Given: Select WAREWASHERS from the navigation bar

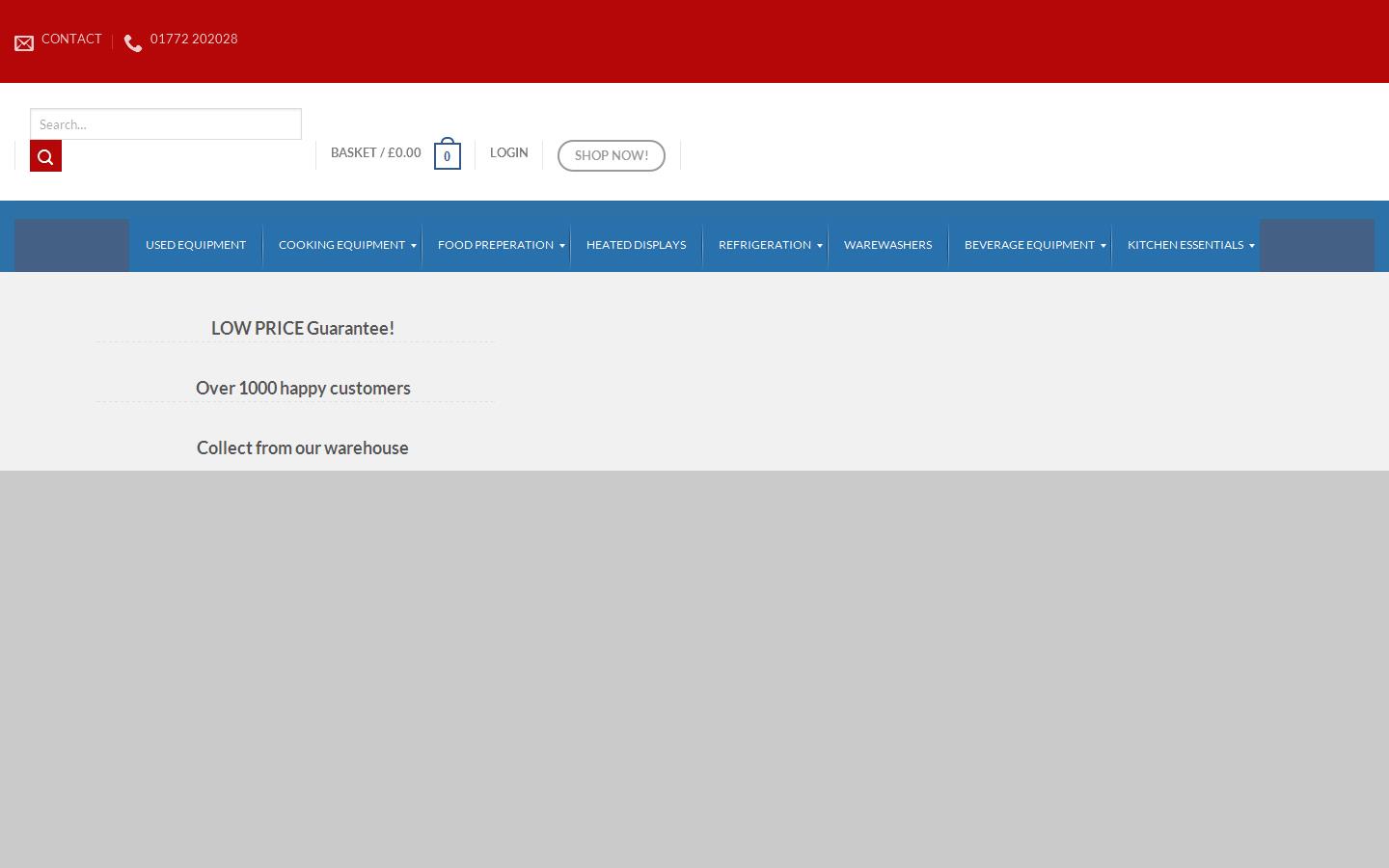Looking at the screenshot, I should click(x=887, y=244).
